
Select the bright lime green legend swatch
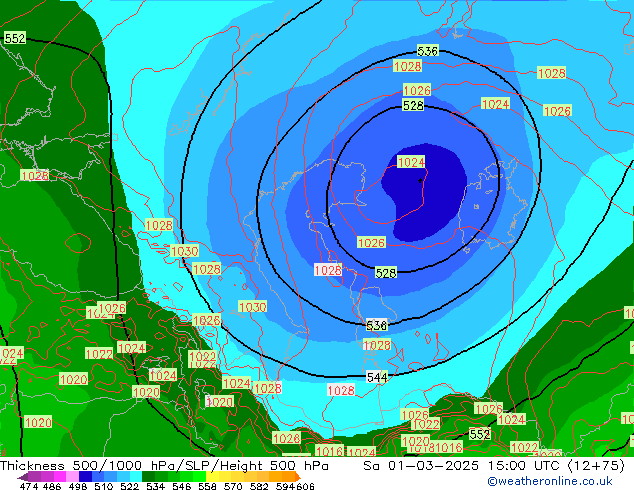click(x=200, y=477)
